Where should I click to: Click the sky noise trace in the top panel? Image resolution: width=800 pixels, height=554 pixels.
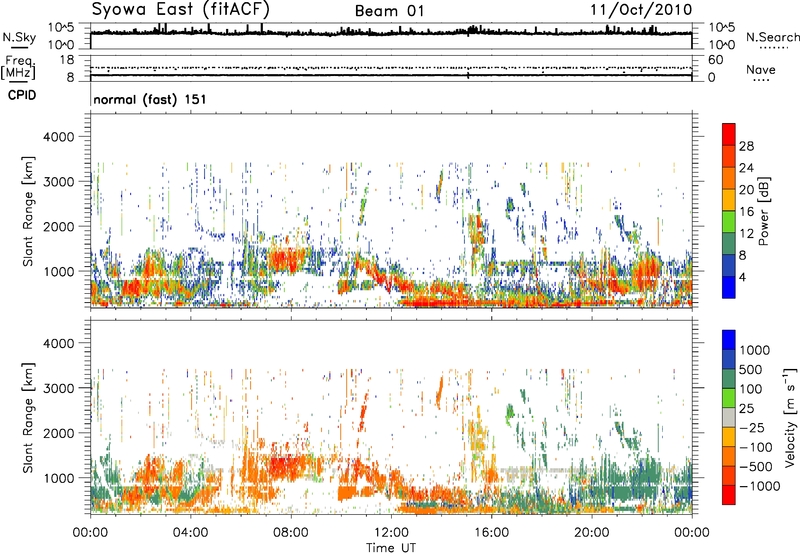(x=391, y=33)
